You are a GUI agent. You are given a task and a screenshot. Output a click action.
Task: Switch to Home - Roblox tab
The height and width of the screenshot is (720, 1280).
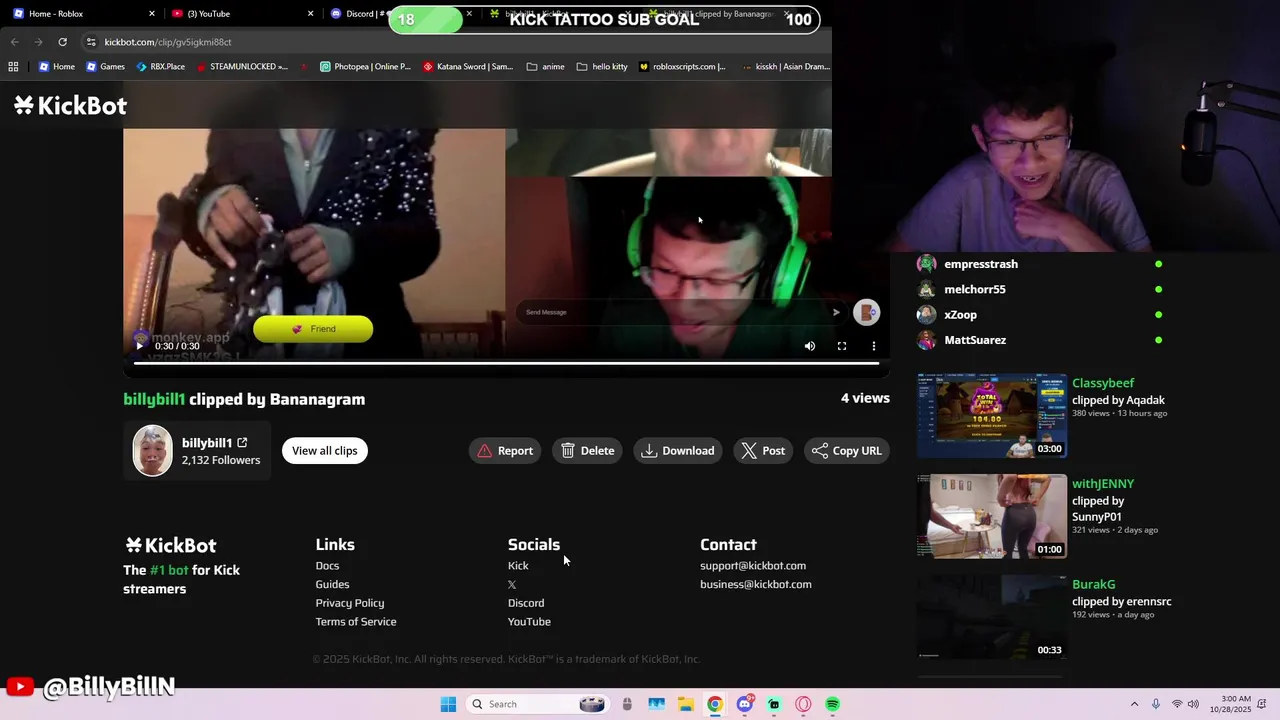pyautogui.click(x=80, y=14)
